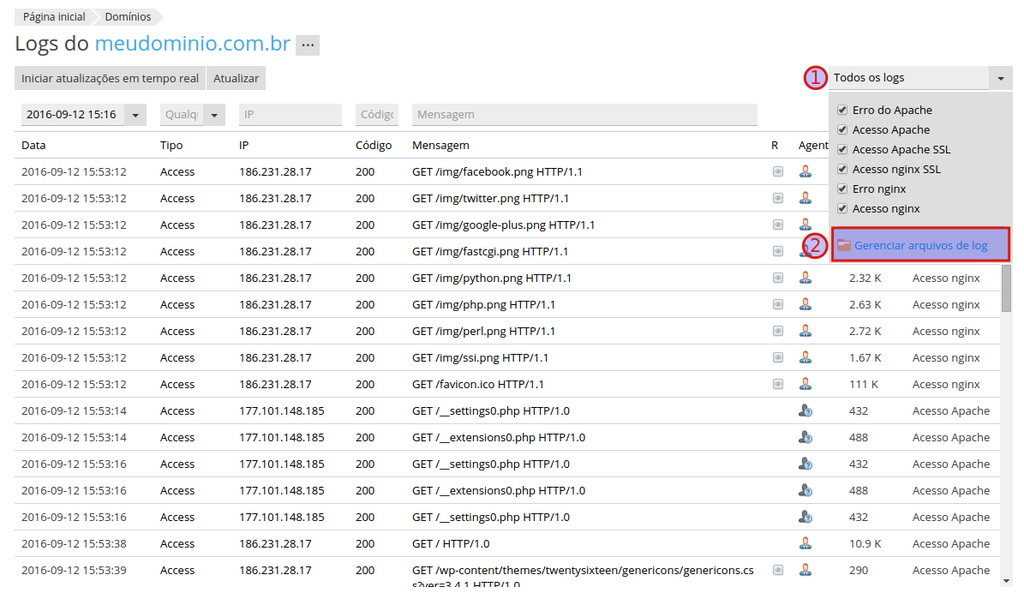Uncheck the Erro do Apache log type
Image resolution: width=1024 pixels, height=599 pixels.
tap(843, 108)
